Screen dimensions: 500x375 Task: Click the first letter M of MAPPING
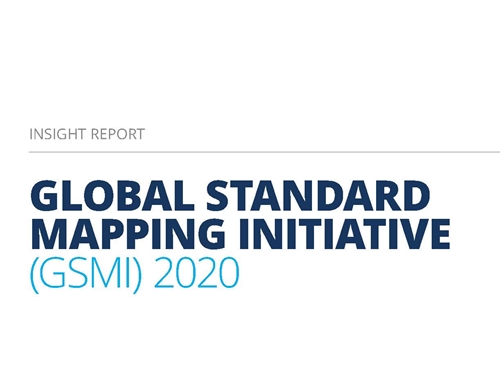click(x=49, y=234)
